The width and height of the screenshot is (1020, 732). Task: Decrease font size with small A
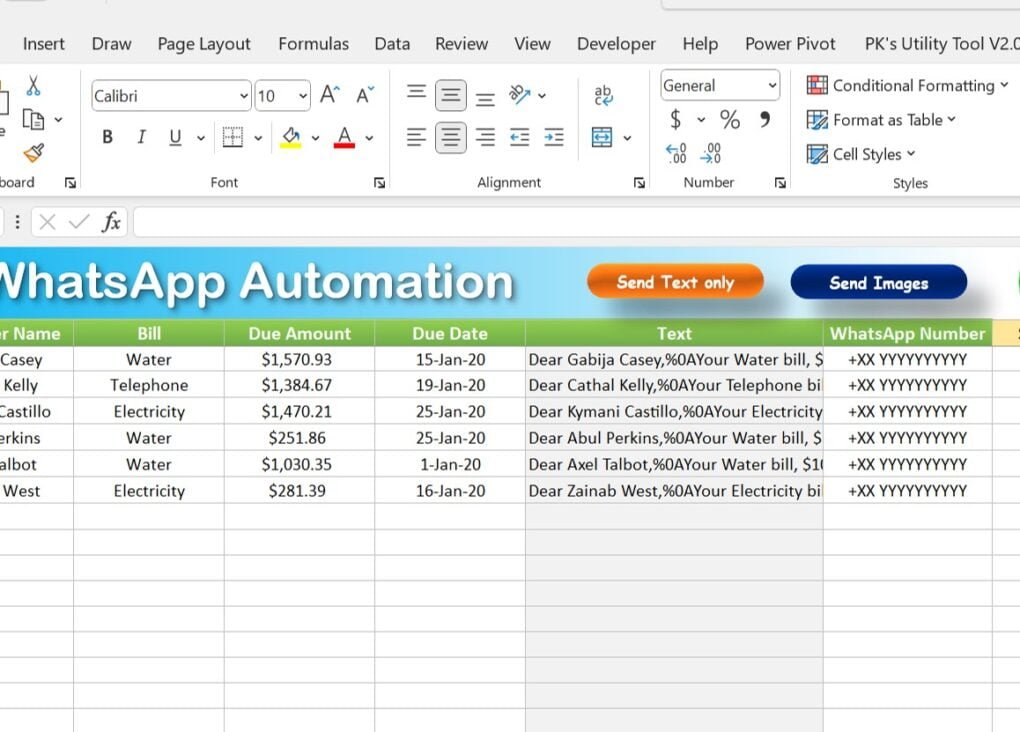pos(364,96)
